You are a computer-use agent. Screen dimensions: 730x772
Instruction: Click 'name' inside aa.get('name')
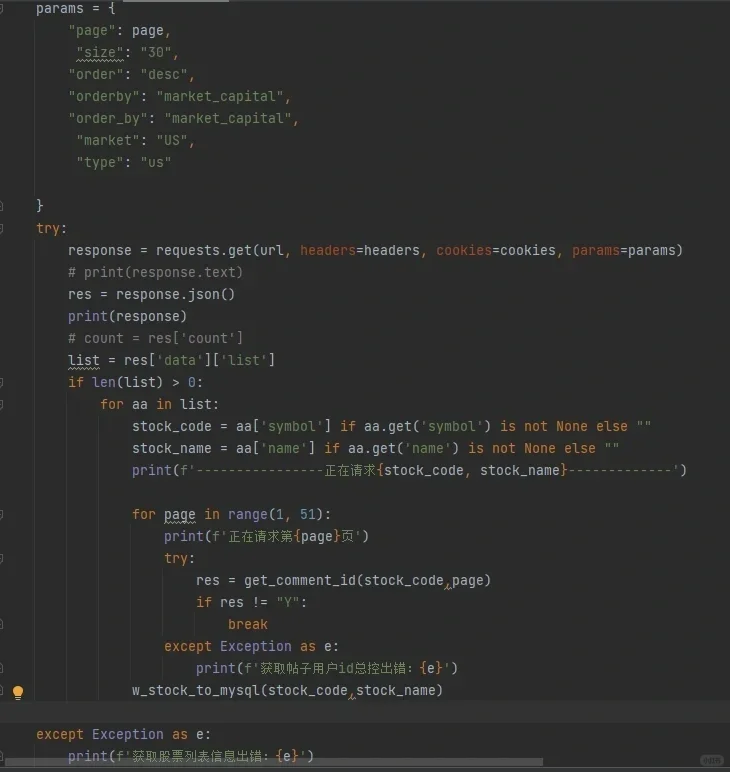(427, 449)
